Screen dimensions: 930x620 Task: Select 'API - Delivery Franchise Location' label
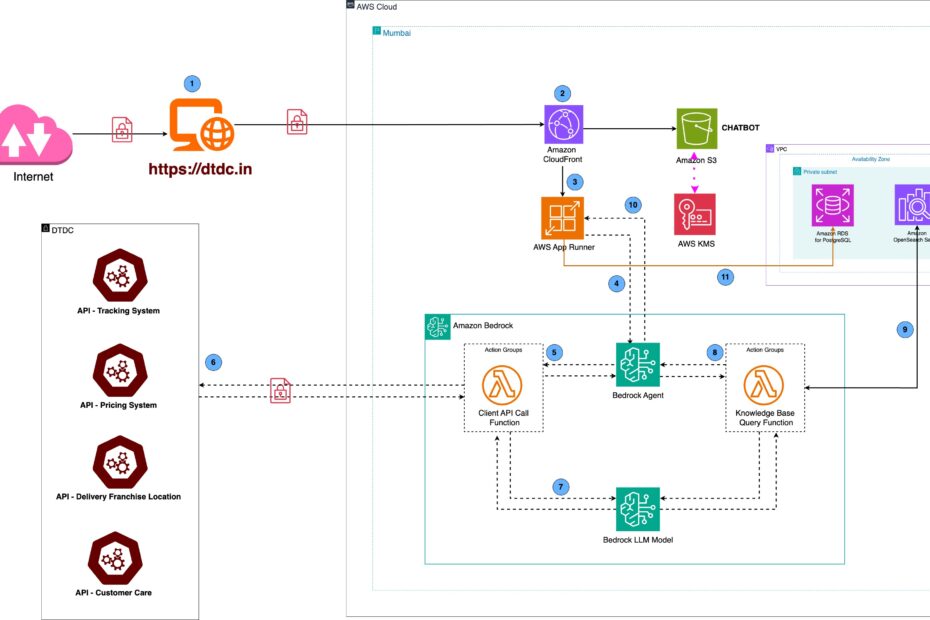click(119, 497)
